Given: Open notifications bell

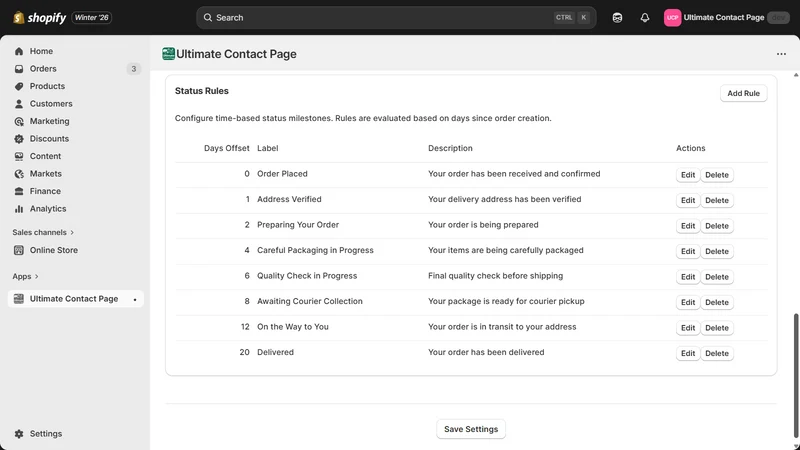Looking at the screenshot, I should point(645,17).
